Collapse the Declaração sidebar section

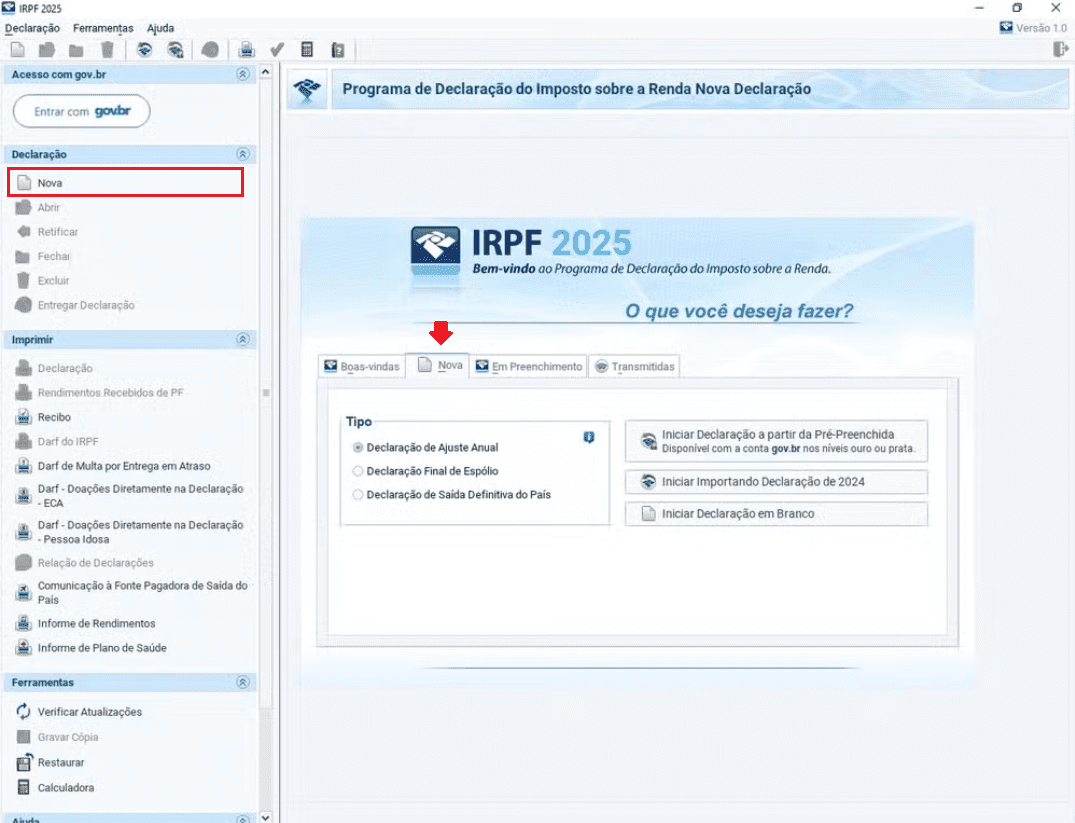click(242, 154)
